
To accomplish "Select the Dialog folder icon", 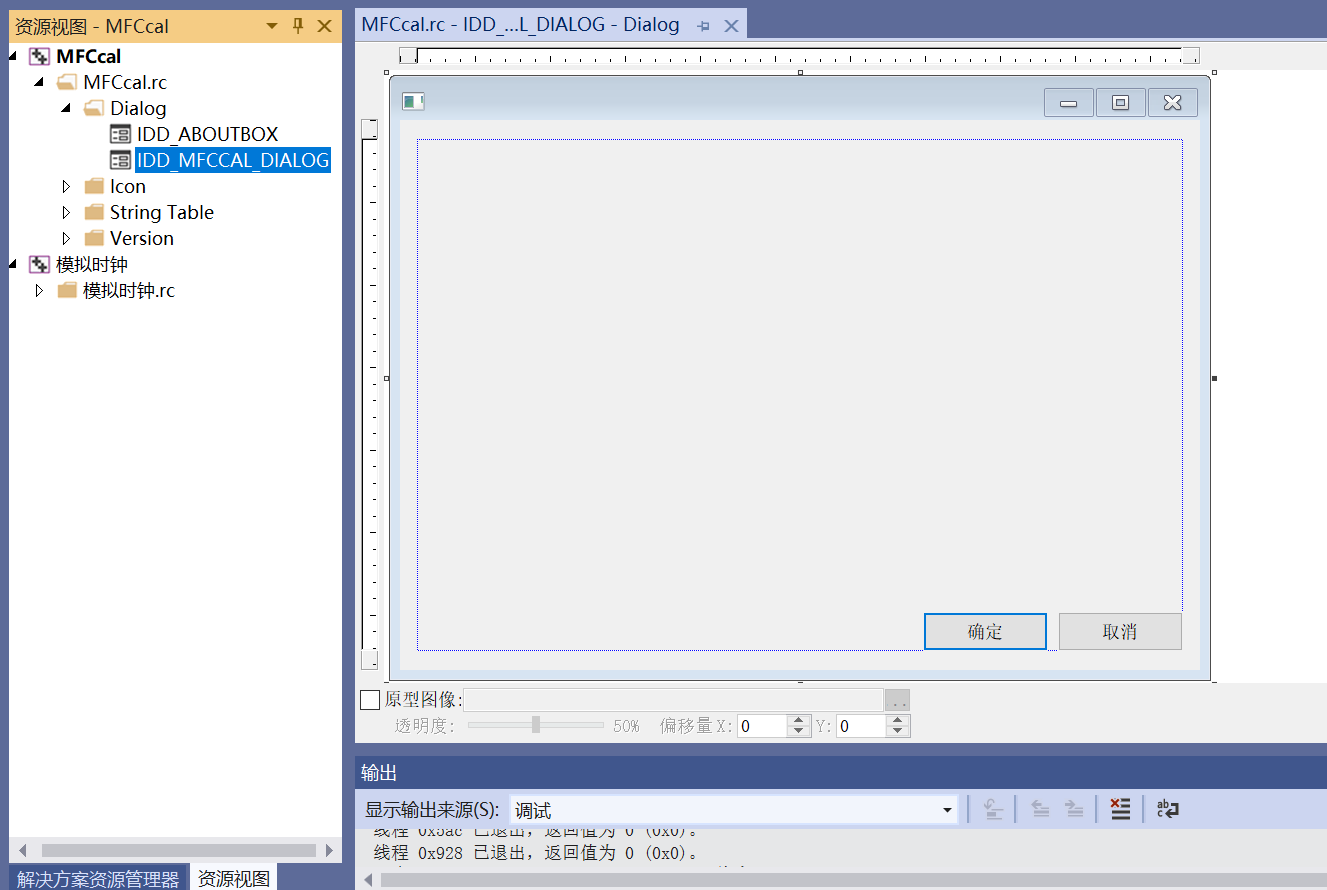I will pos(94,108).
